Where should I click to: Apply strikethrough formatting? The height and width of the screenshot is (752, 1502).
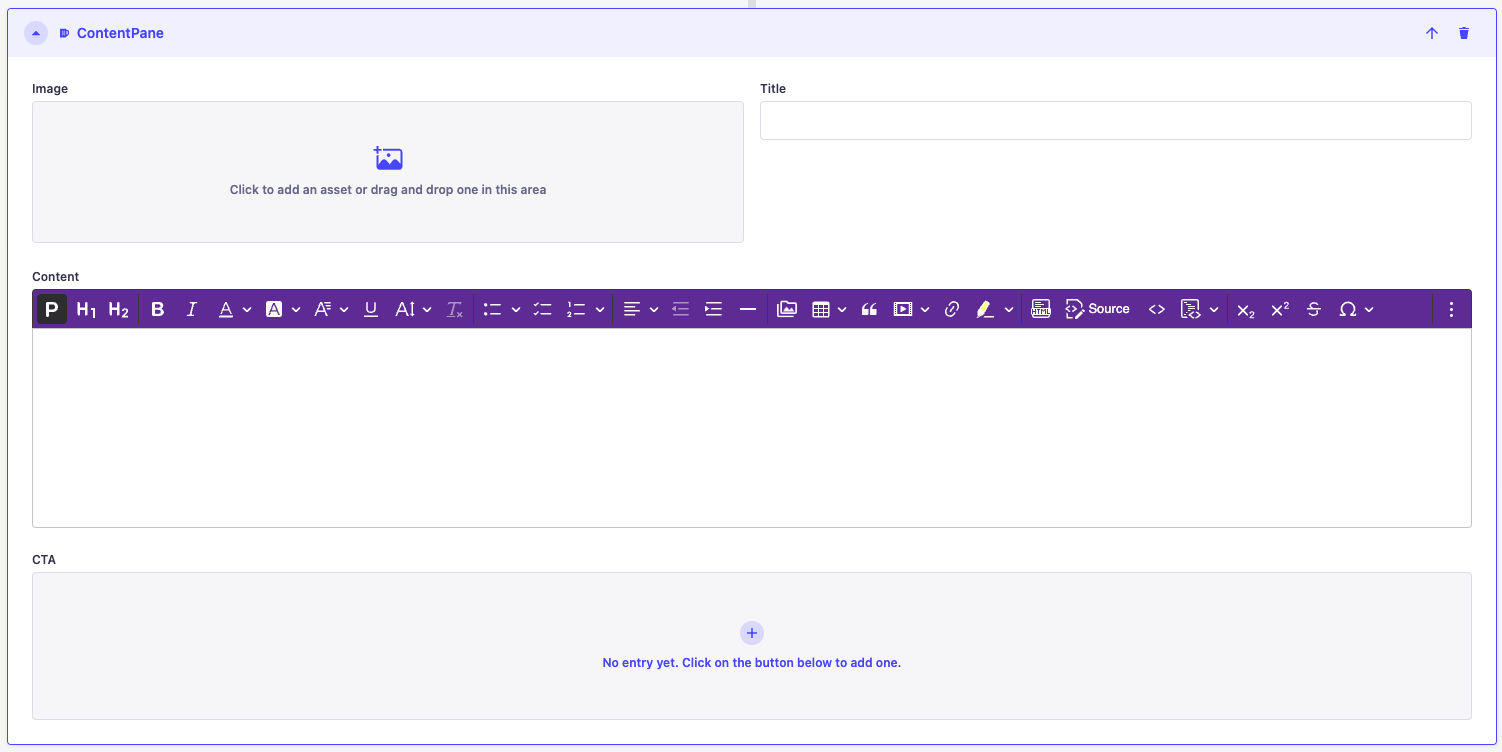coord(1314,310)
